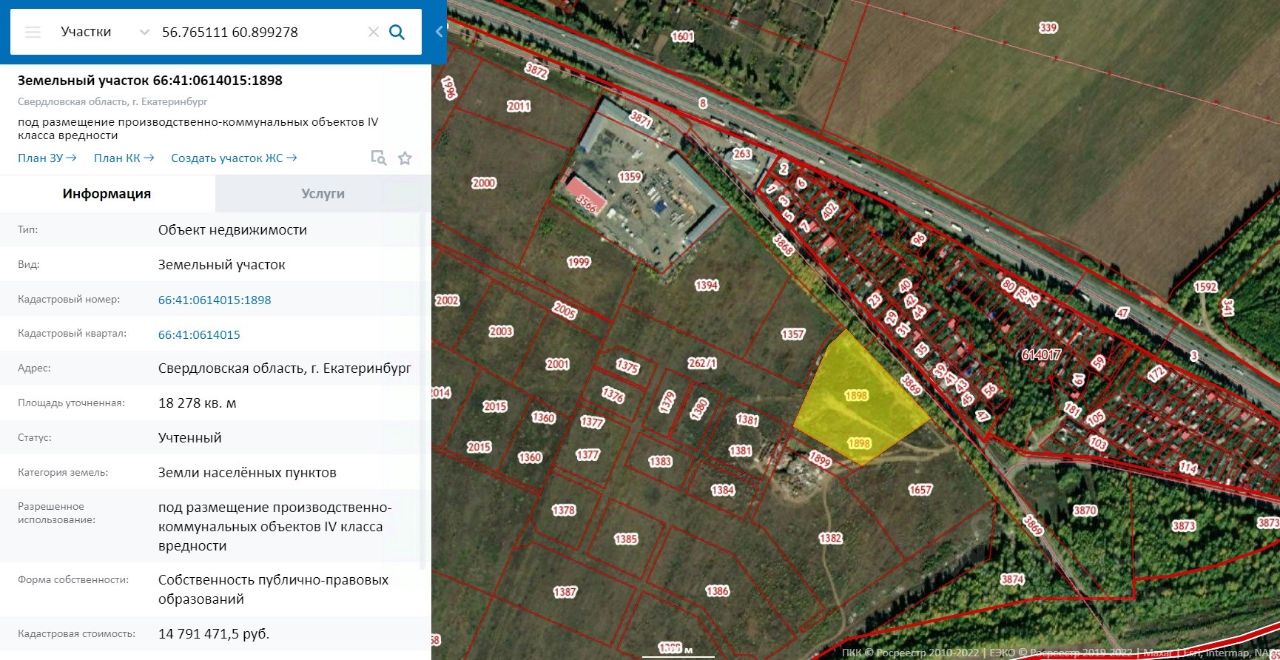This screenshot has width=1280, height=660.
Task: Open the hamburger menu in search bar
Action: [x=33, y=32]
